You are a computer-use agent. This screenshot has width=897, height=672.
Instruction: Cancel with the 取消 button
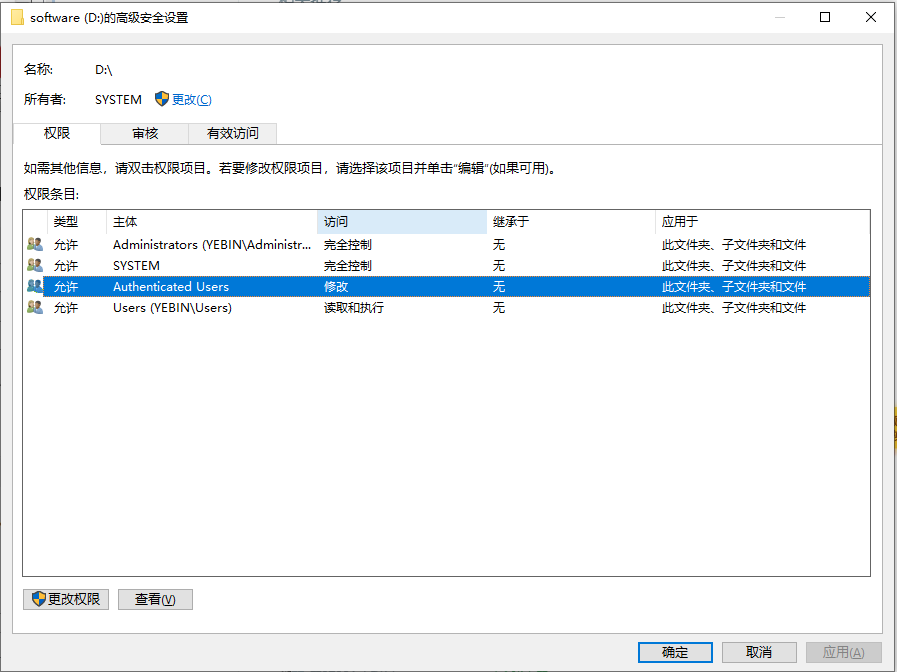pos(759,652)
